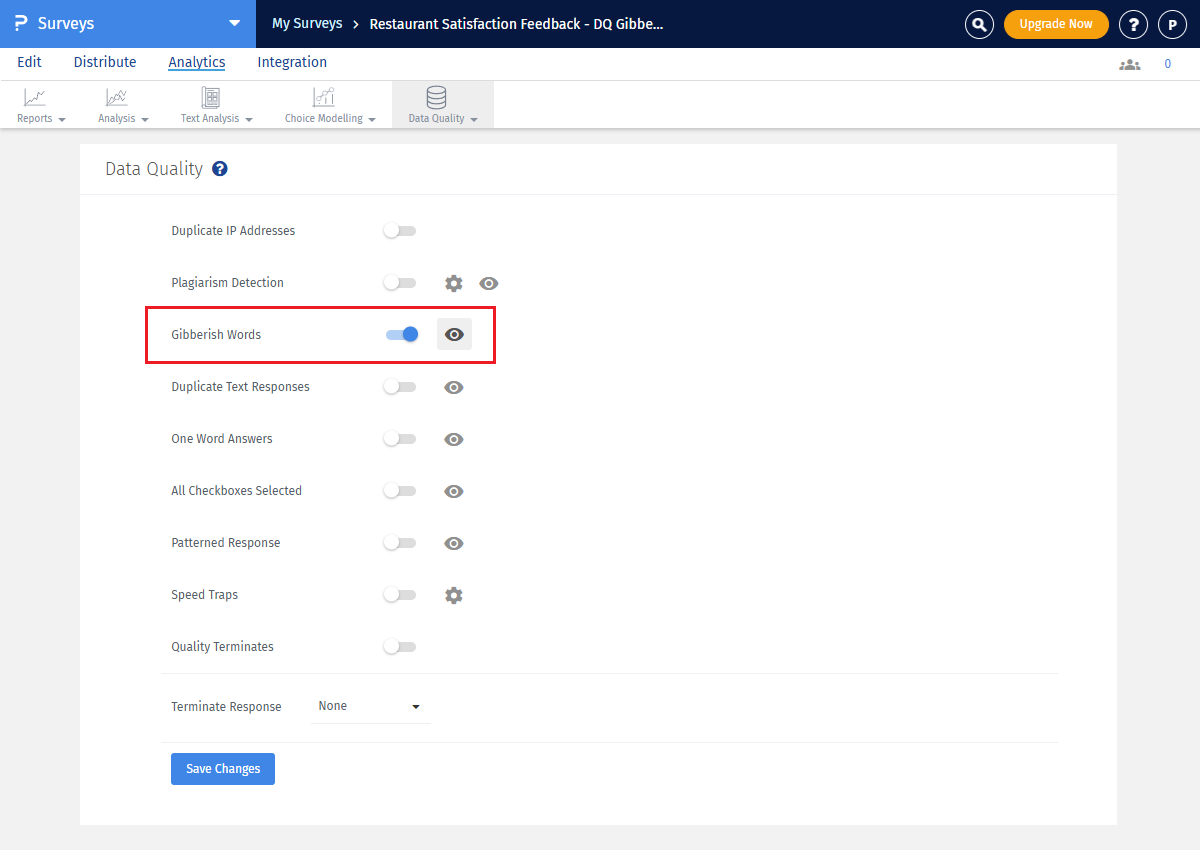The height and width of the screenshot is (850, 1200).
Task: Open the user profile P avatar
Action: 1172,24
